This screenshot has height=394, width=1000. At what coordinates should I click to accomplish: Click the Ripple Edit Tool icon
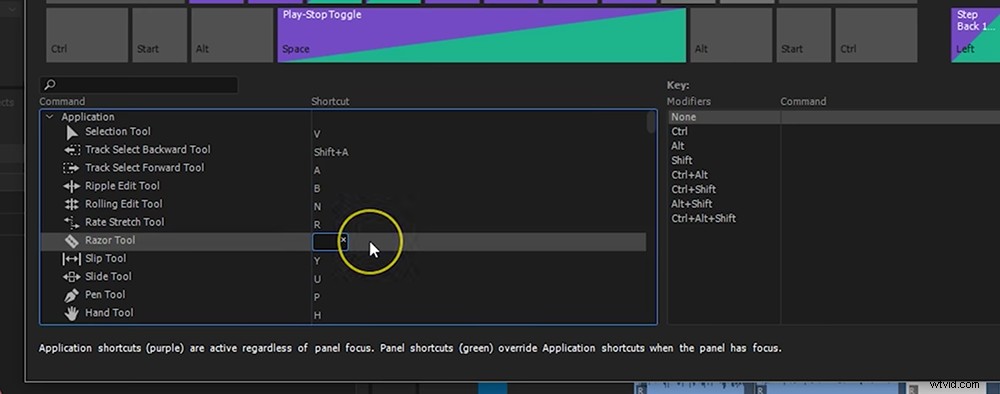click(x=71, y=186)
